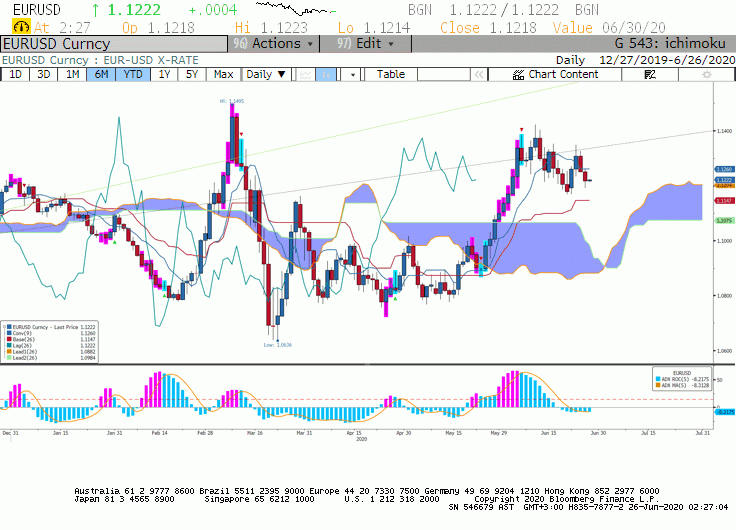
Task: Click the Lead2(26) green legend swatch
Action: 9,358
